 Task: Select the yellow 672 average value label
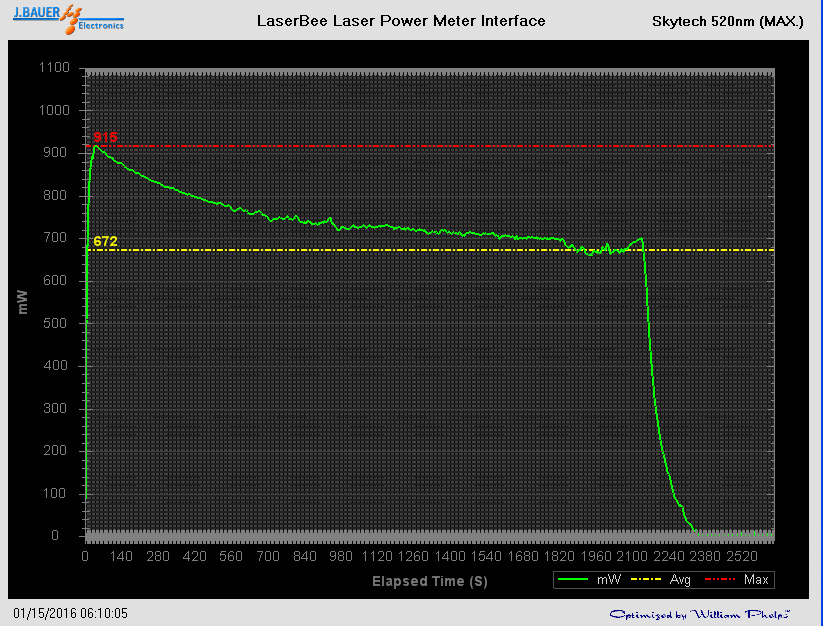click(105, 242)
